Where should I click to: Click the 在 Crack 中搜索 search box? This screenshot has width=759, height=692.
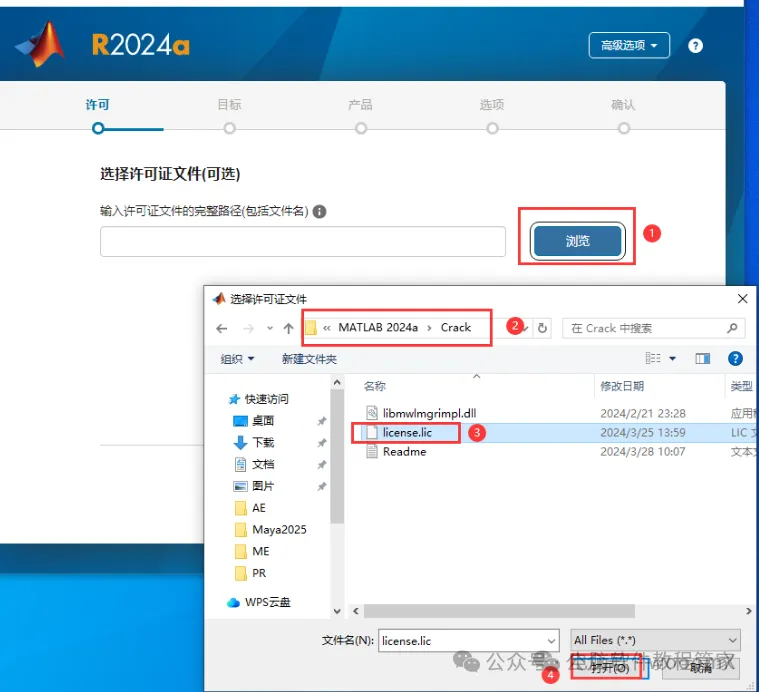coord(653,328)
